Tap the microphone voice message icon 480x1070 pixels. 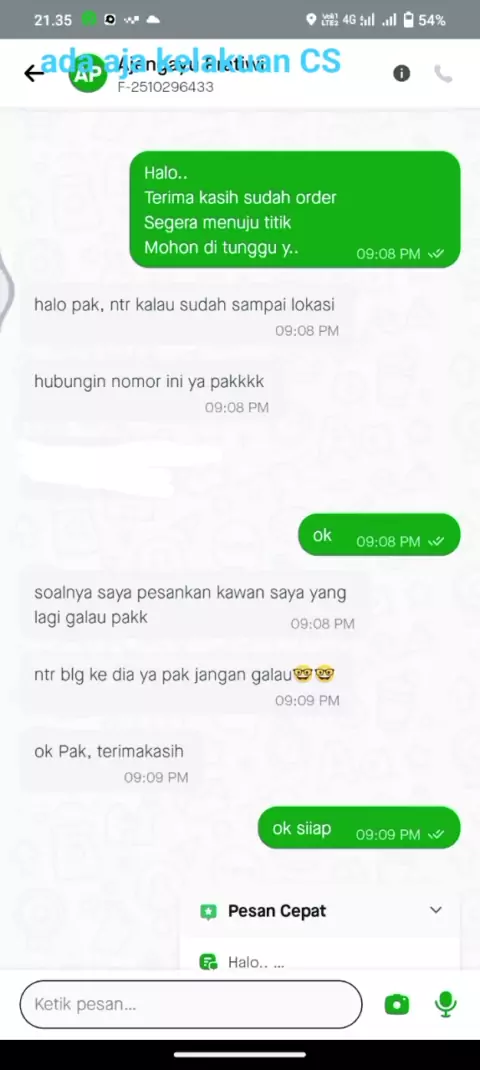pyautogui.click(x=446, y=1004)
